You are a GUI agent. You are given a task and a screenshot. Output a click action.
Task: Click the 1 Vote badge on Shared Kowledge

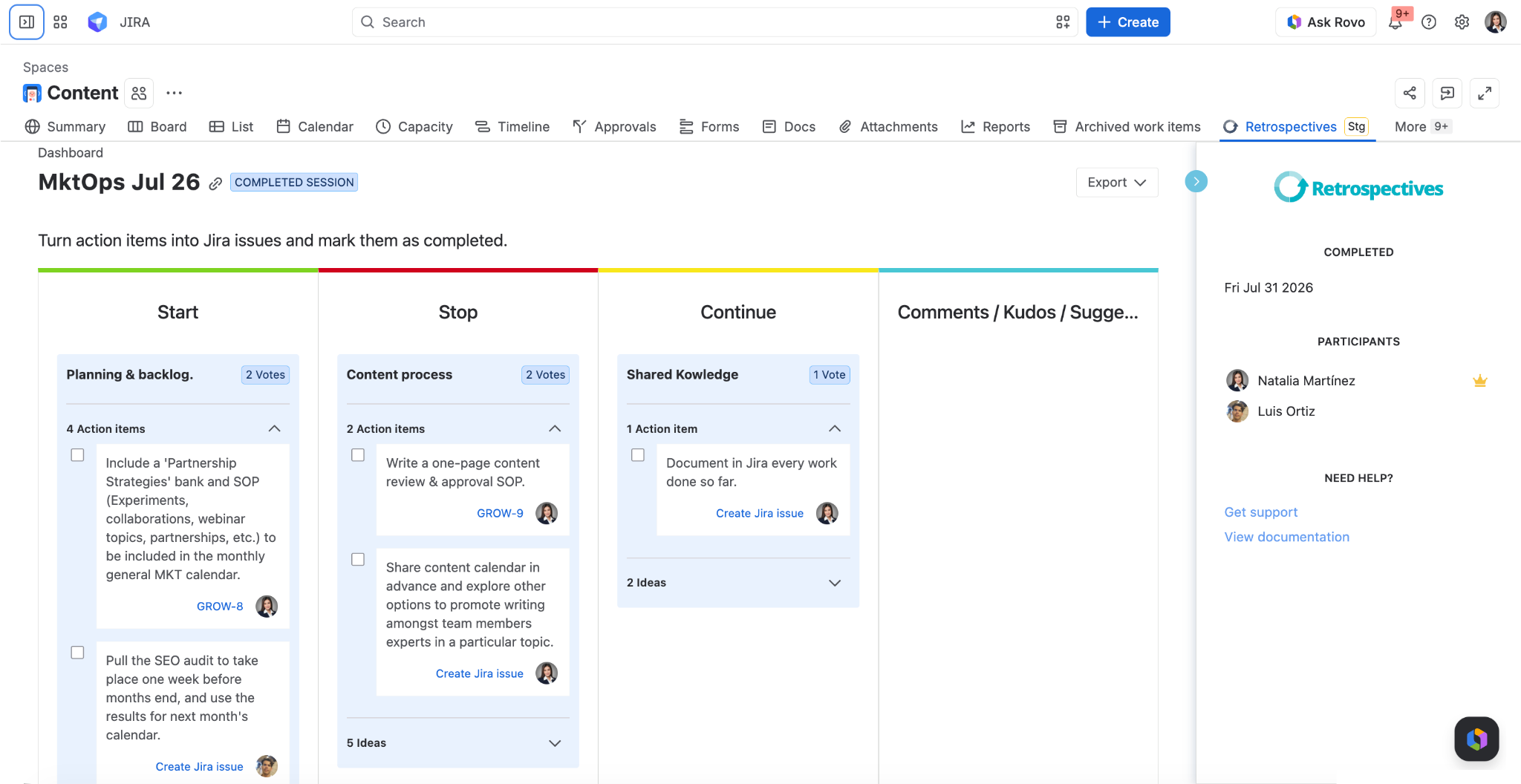click(830, 375)
